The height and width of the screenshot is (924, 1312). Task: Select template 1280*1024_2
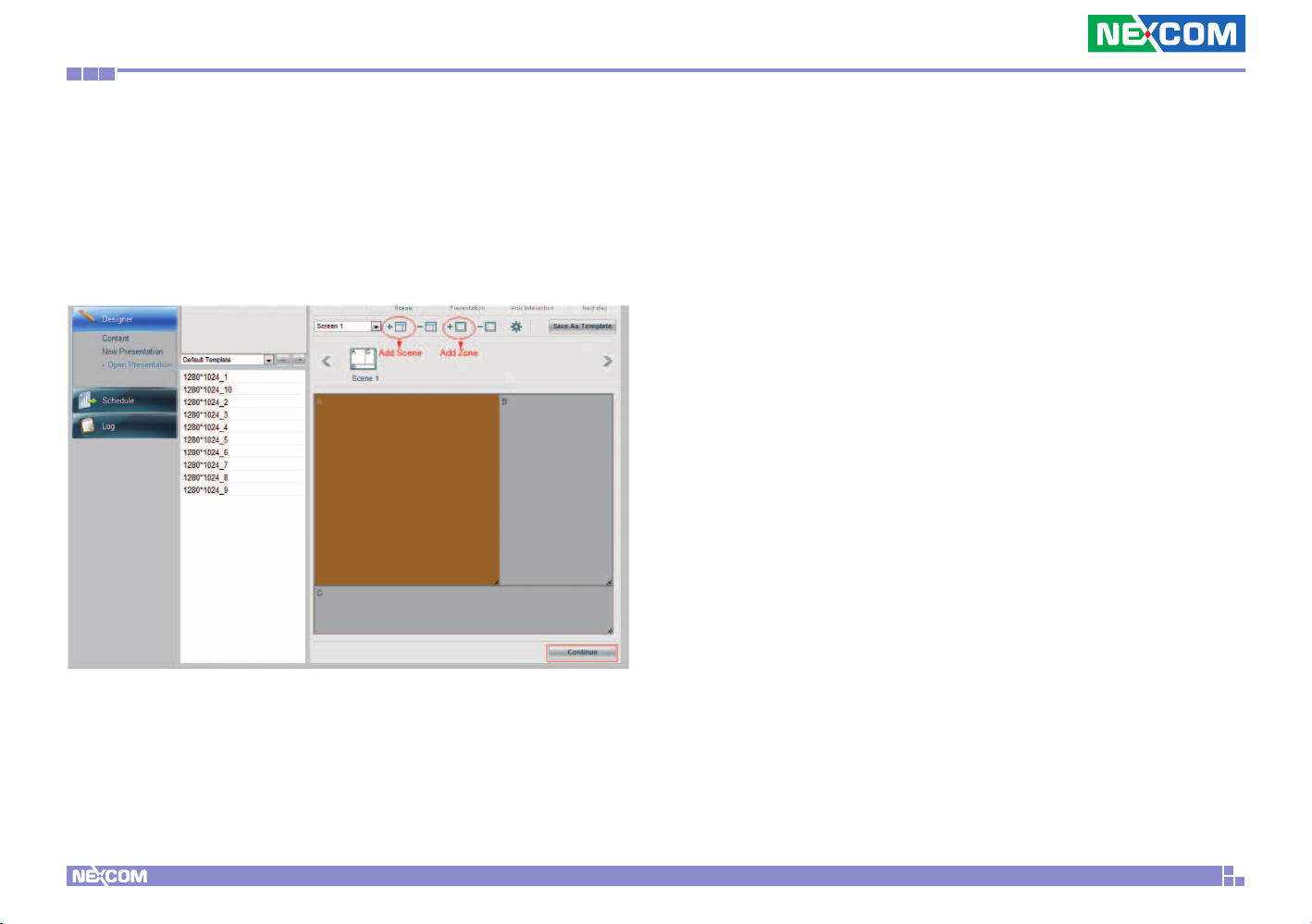pos(242,402)
